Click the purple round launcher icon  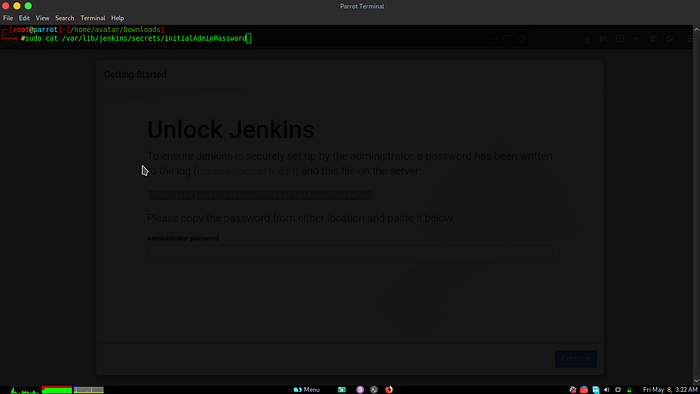pyautogui.click(x=360, y=390)
